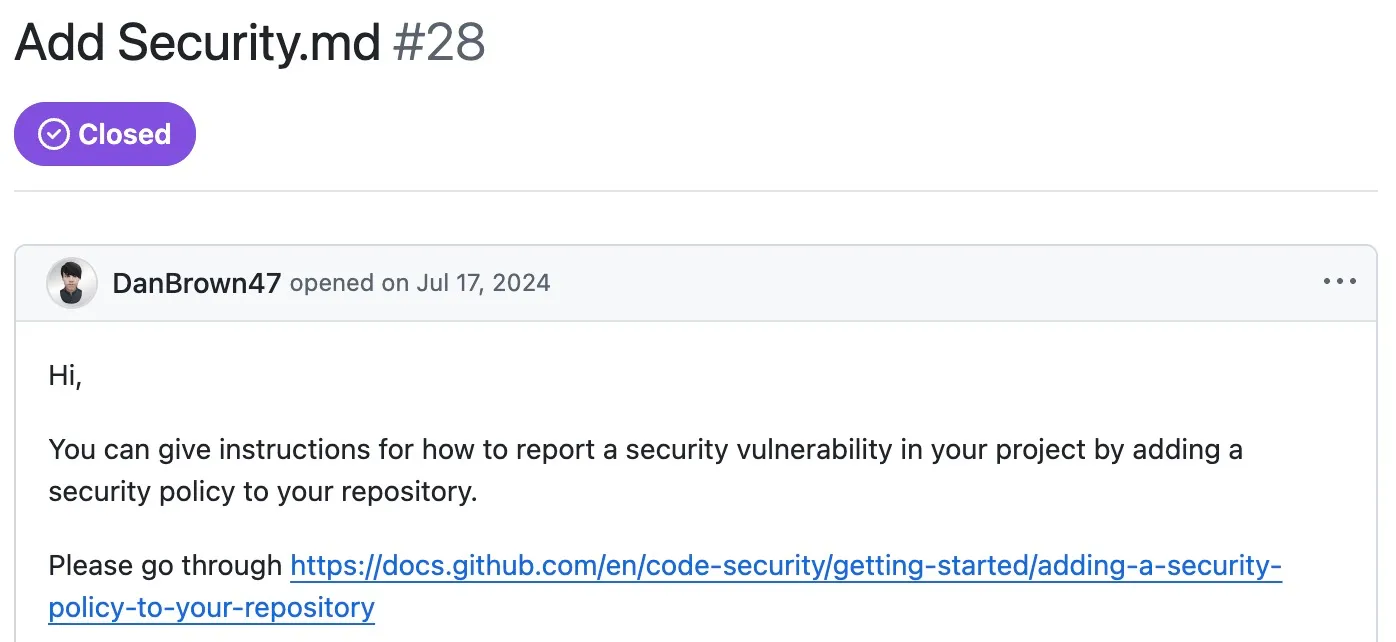
Task: Click DanBrown47's profile avatar
Action: coord(72,283)
